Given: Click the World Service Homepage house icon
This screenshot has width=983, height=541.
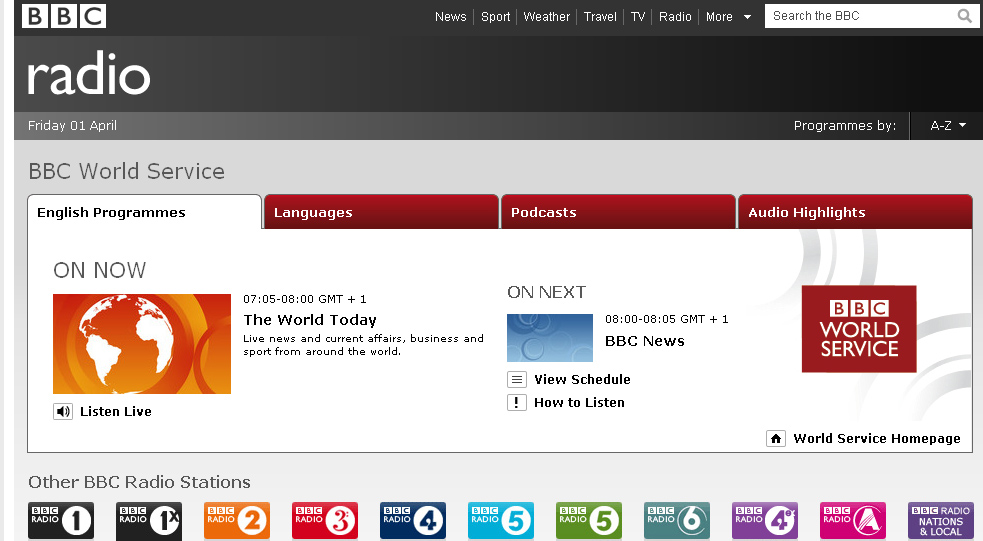Looking at the screenshot, I should coord(775,438).
